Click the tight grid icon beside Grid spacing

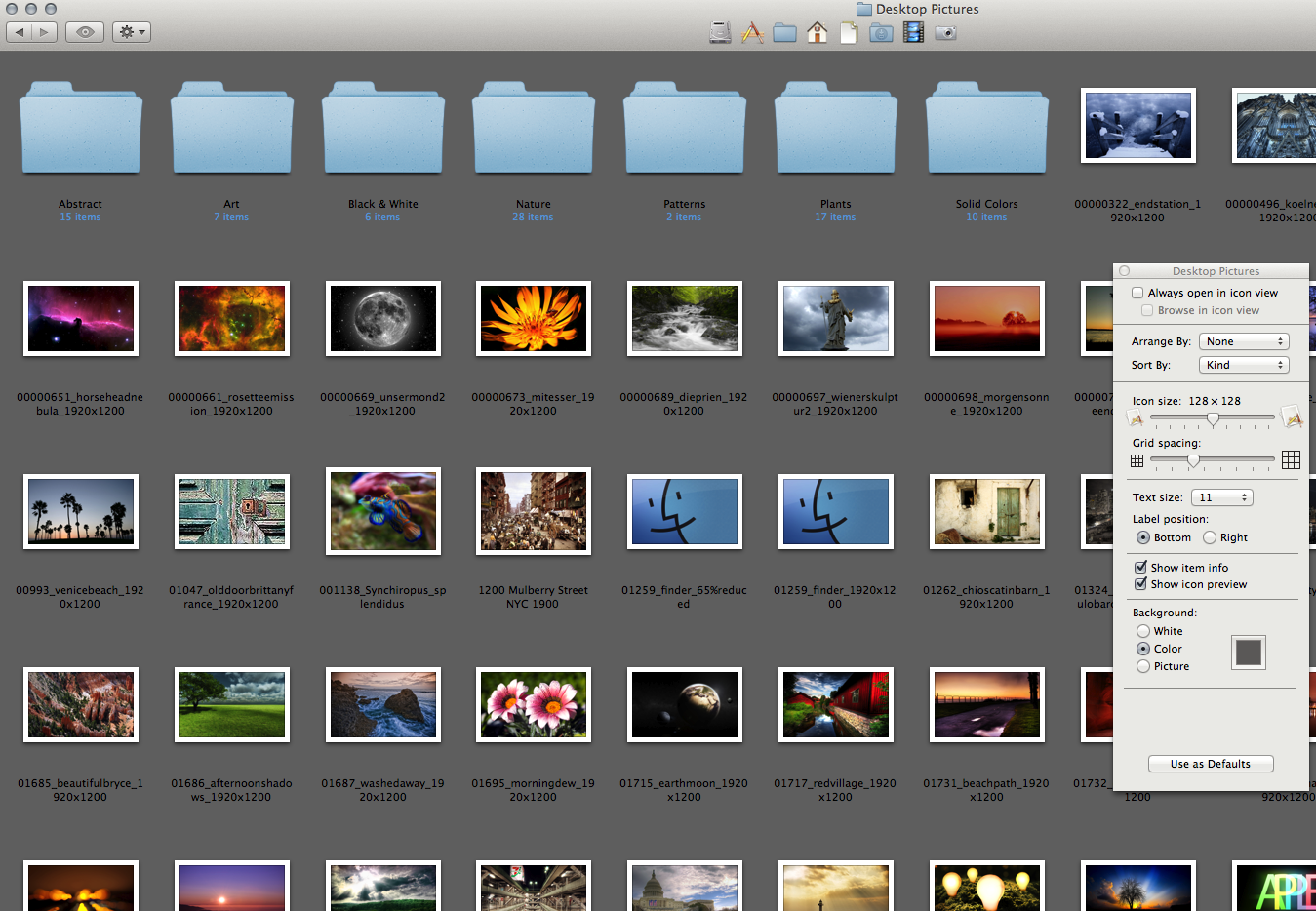pyautogui.click(x=1137, y=460)
